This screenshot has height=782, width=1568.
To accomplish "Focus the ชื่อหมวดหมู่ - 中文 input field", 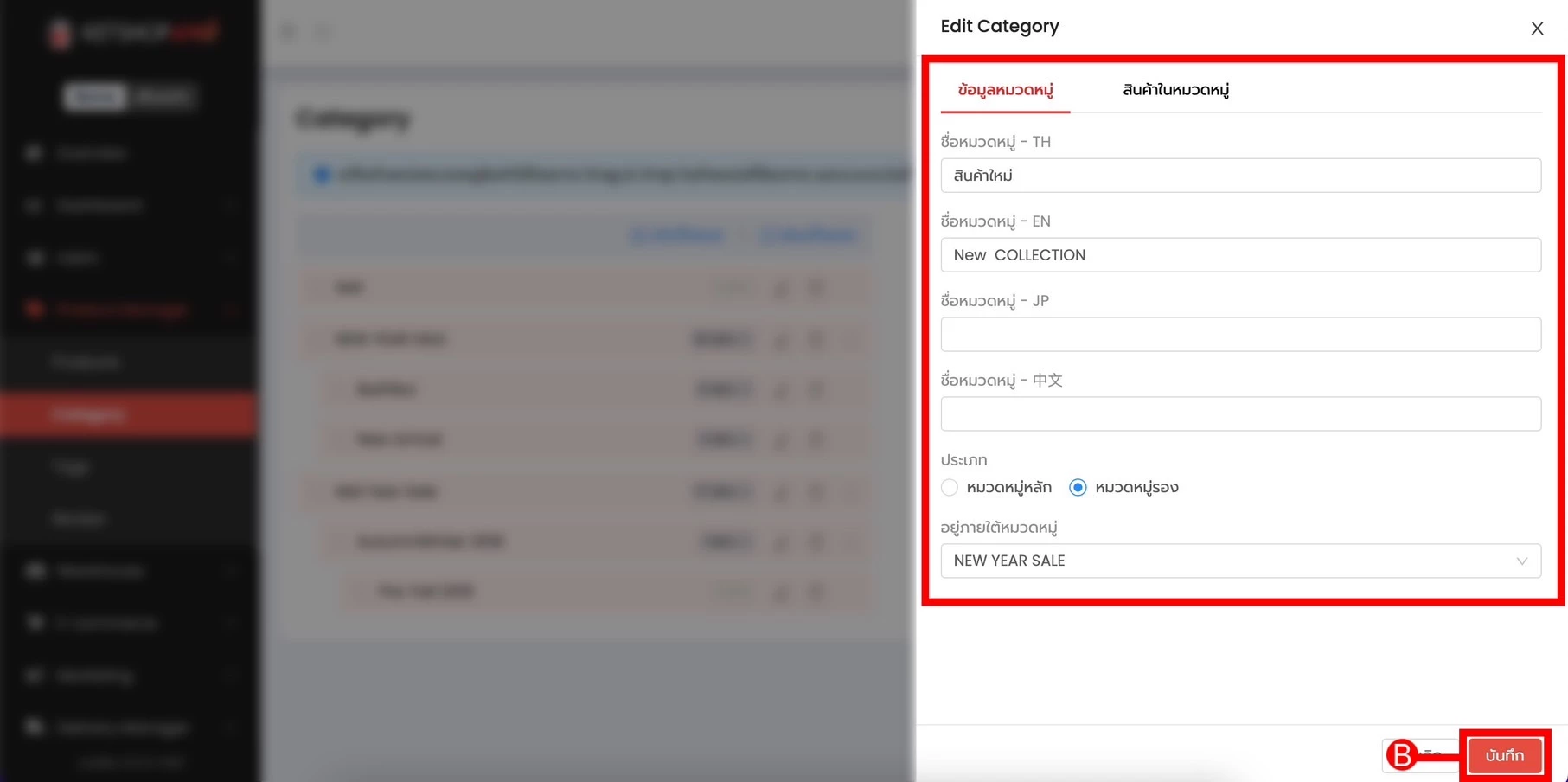I will pyautogui.click(x=1240, y=414).
